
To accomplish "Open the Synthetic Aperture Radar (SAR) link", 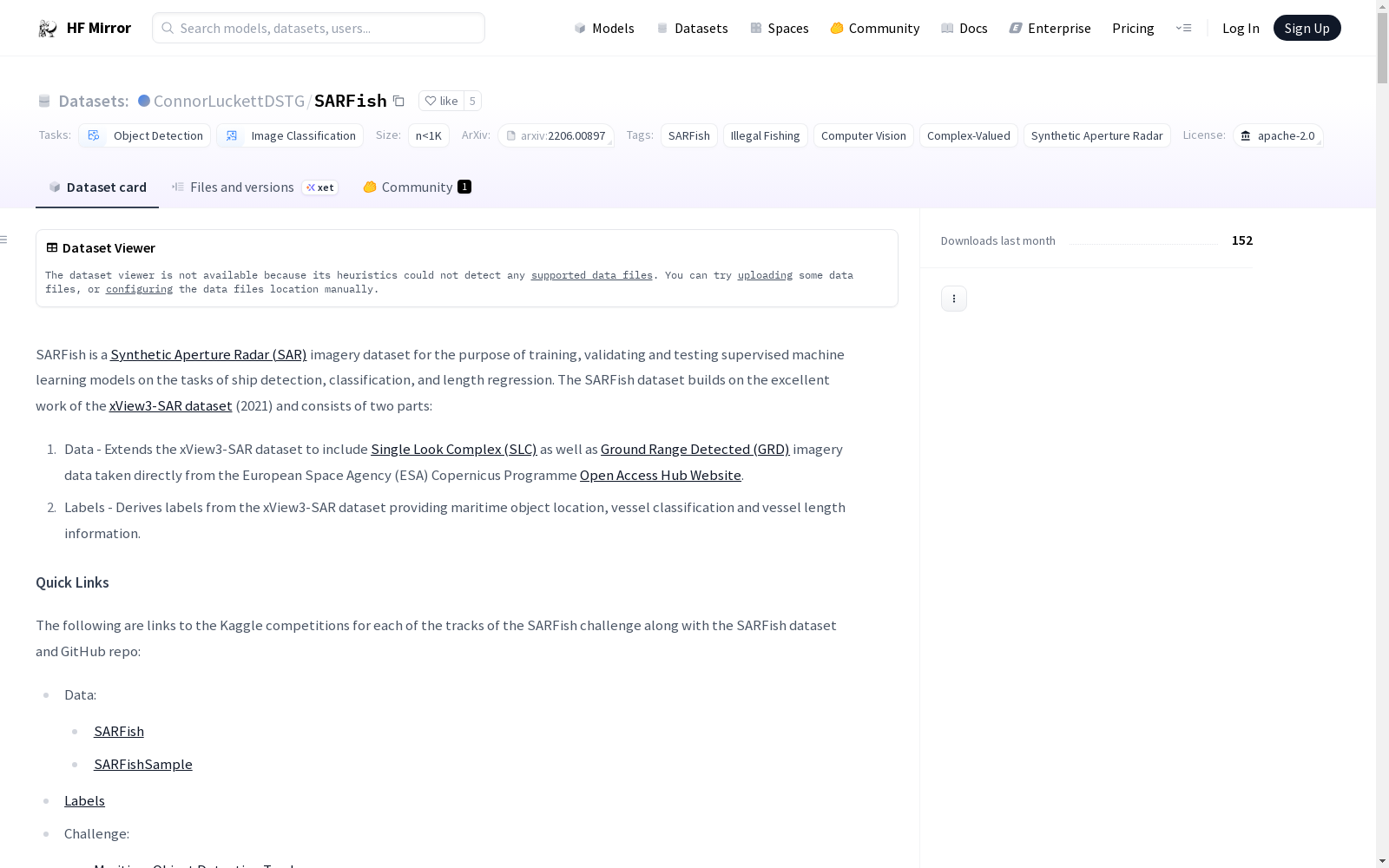I will tap(208, 354).
